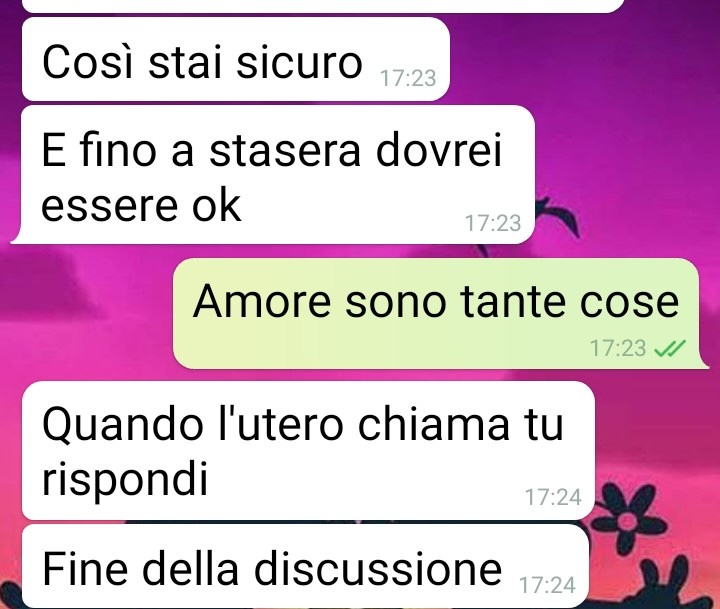The image size is (720, 609).
Task: Click the 17:23 timestamp of 'Così stai sicuro'
Action: click(408, 78)
